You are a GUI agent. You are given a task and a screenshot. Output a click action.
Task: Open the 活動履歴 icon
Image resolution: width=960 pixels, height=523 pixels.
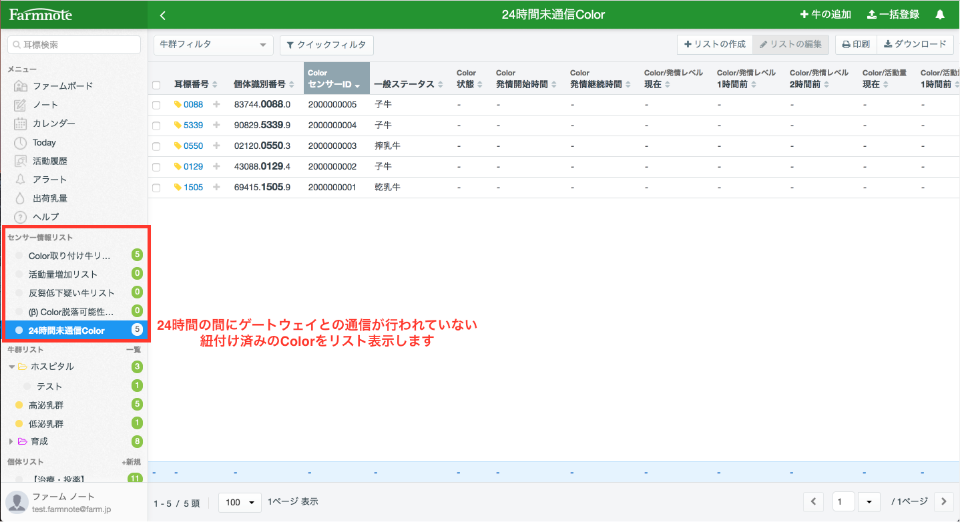point(20,161)
